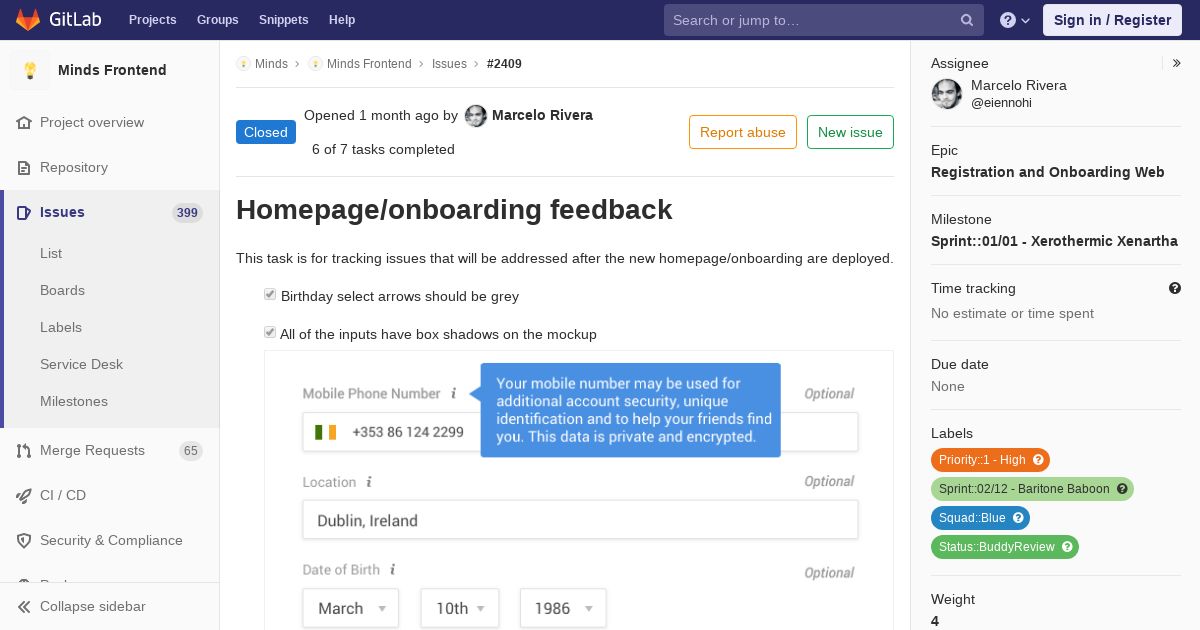
Task: Open the Help menu item in the navbar
Action: 342,20
